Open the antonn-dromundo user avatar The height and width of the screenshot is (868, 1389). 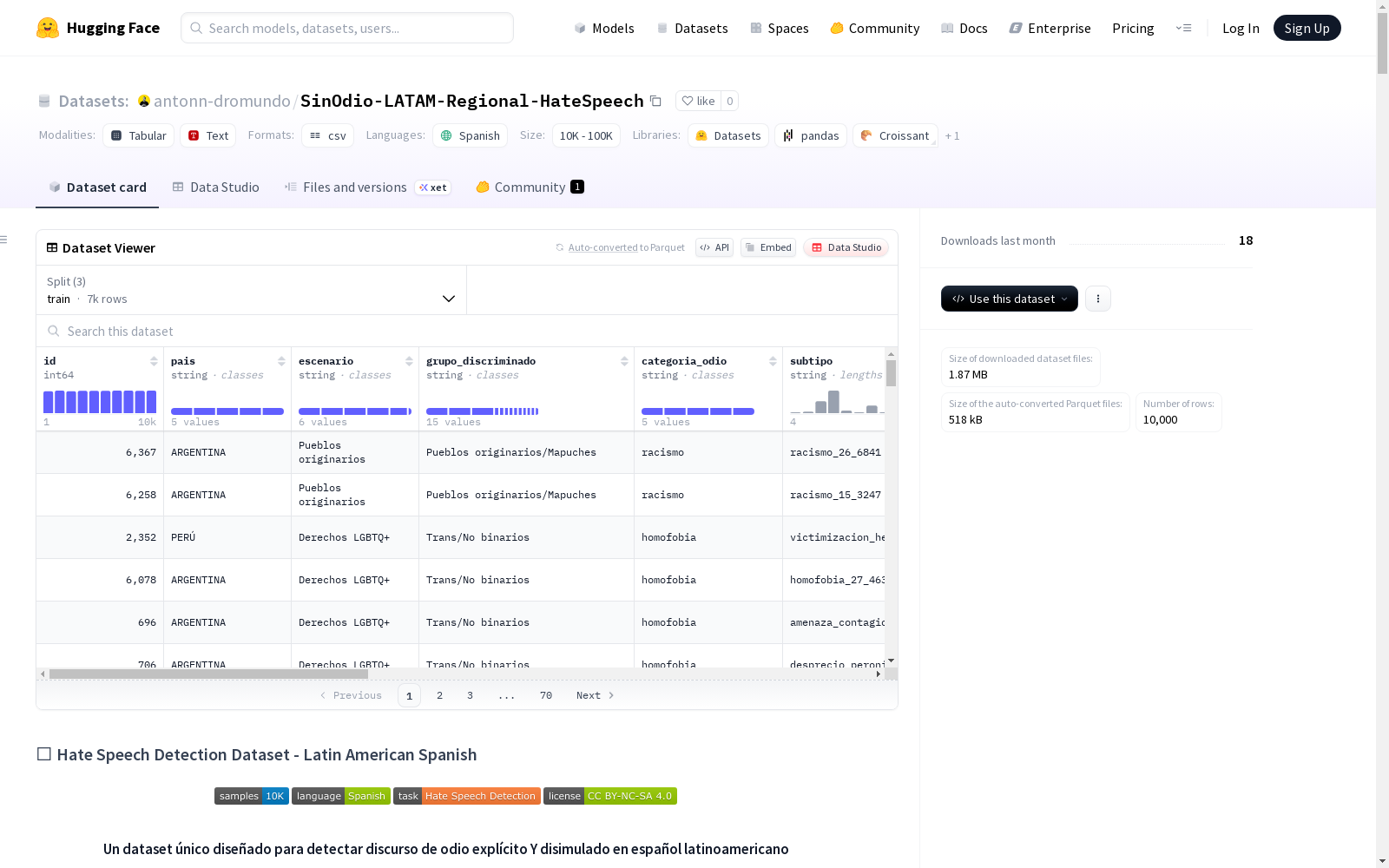point(144,101)
